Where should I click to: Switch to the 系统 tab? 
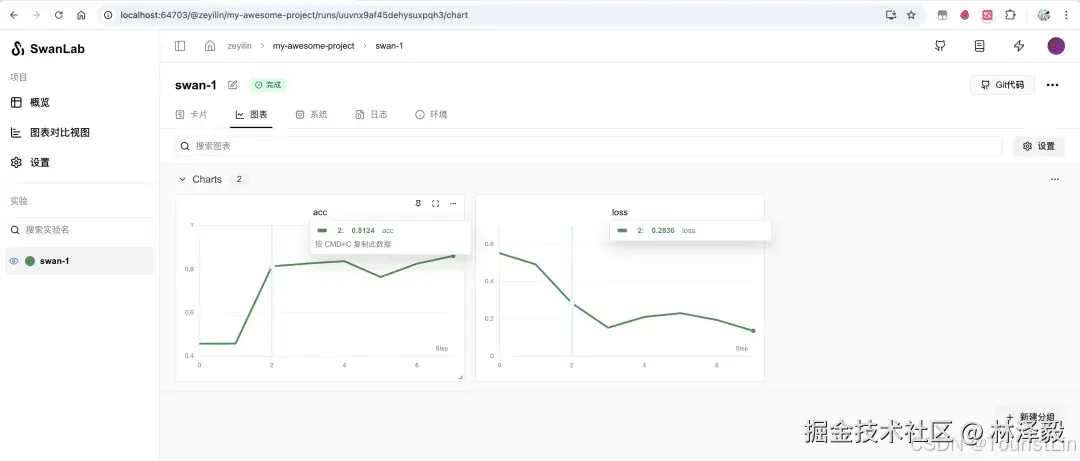point(311,114)
